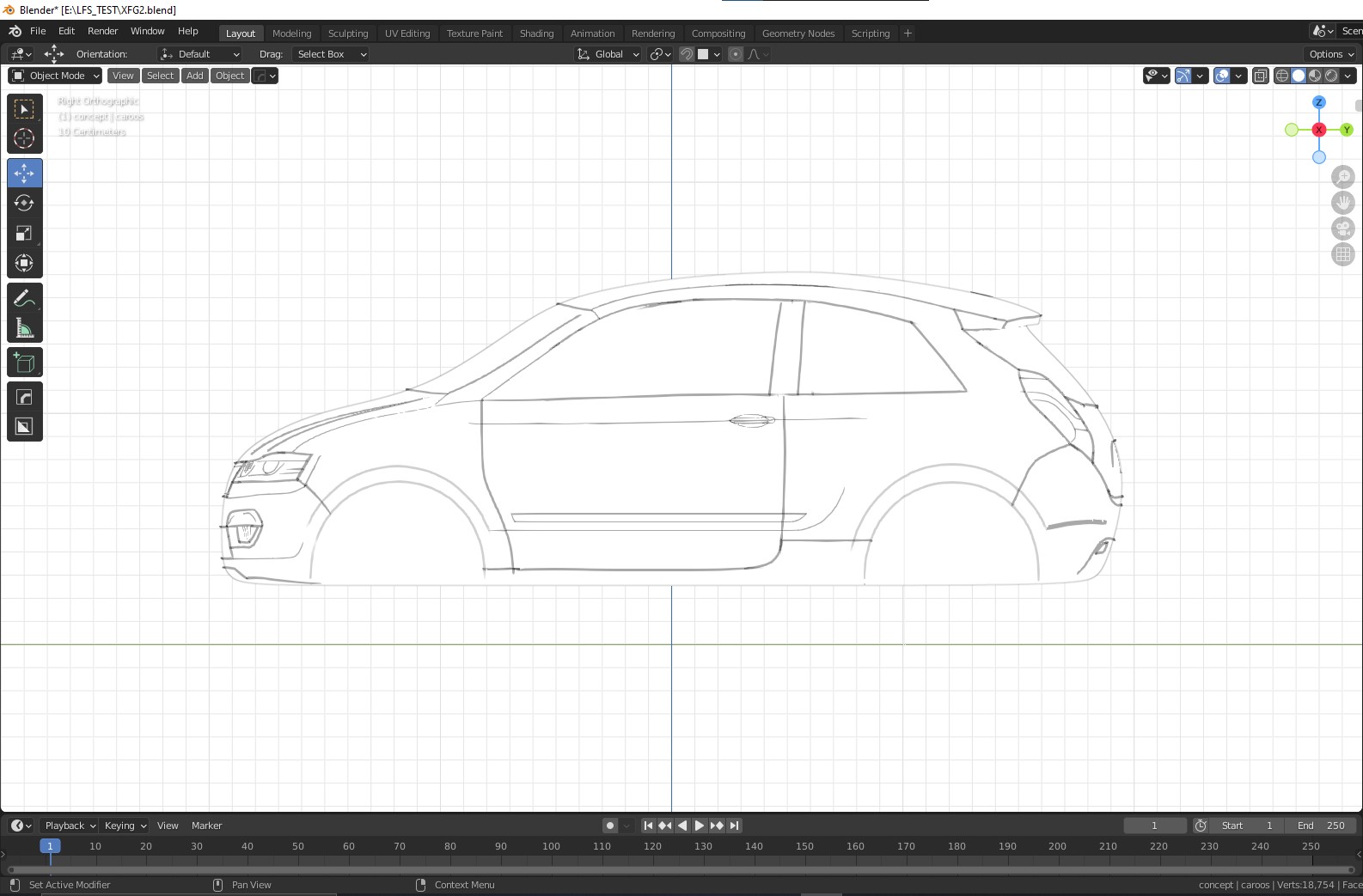Viewport: 1363px width, 896px height.
Task: Enable proportional editing toggle
Action: tap(736, 54)
